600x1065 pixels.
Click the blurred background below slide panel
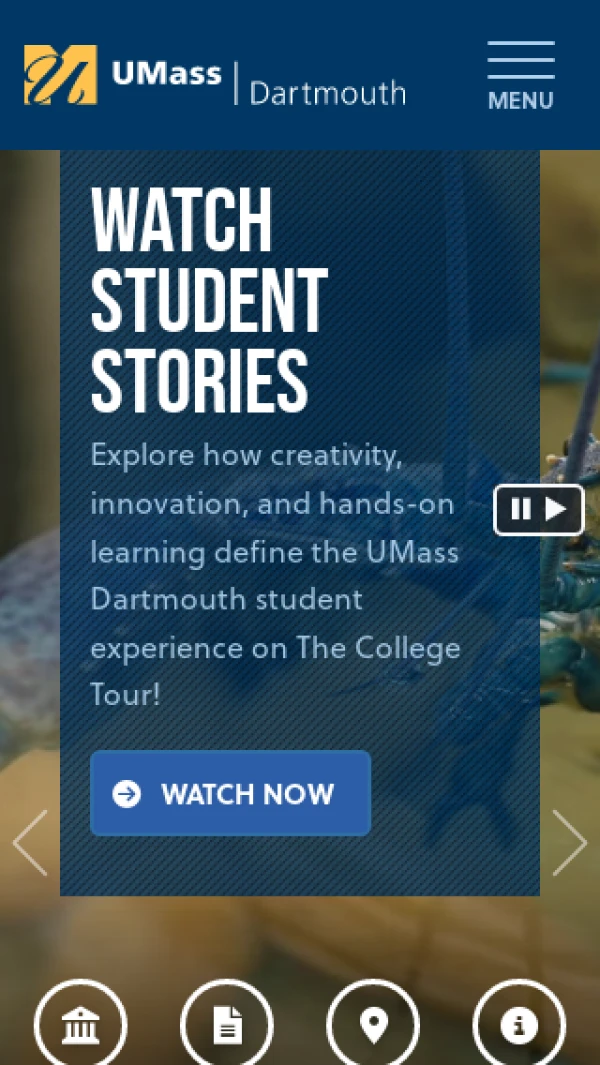[x=300, y=934]
